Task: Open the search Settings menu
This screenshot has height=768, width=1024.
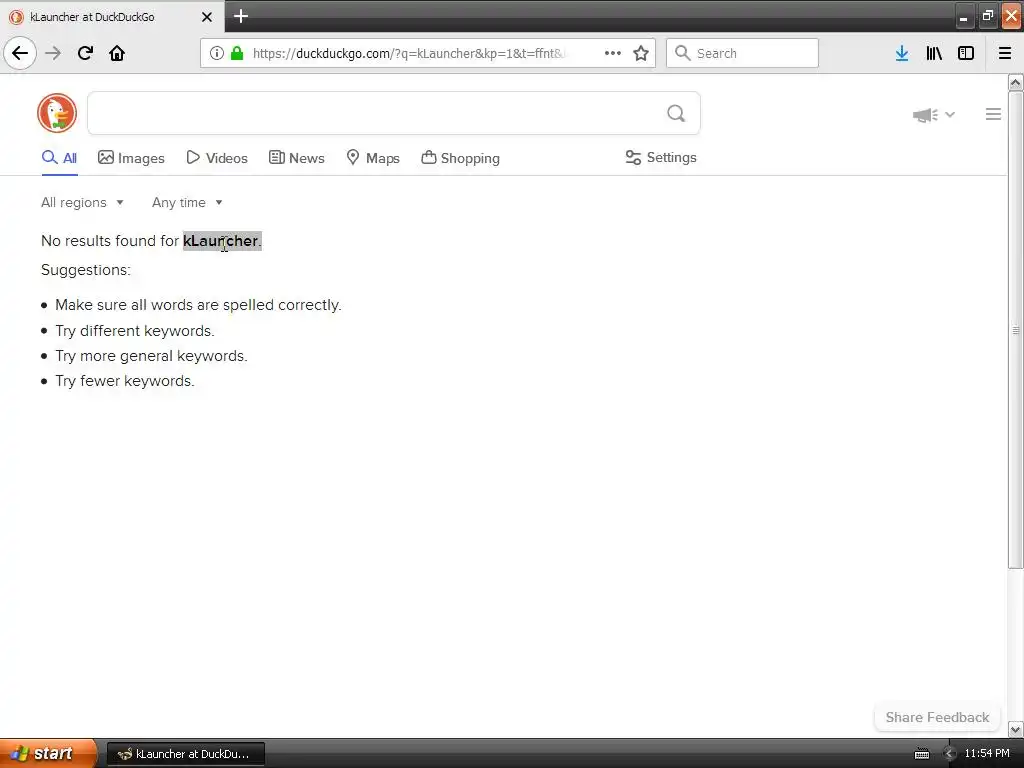Action: [661, 157]
